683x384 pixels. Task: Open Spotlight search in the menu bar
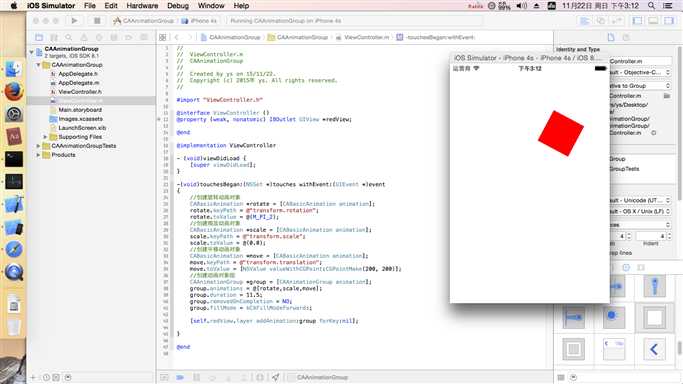tap(651, 6)
